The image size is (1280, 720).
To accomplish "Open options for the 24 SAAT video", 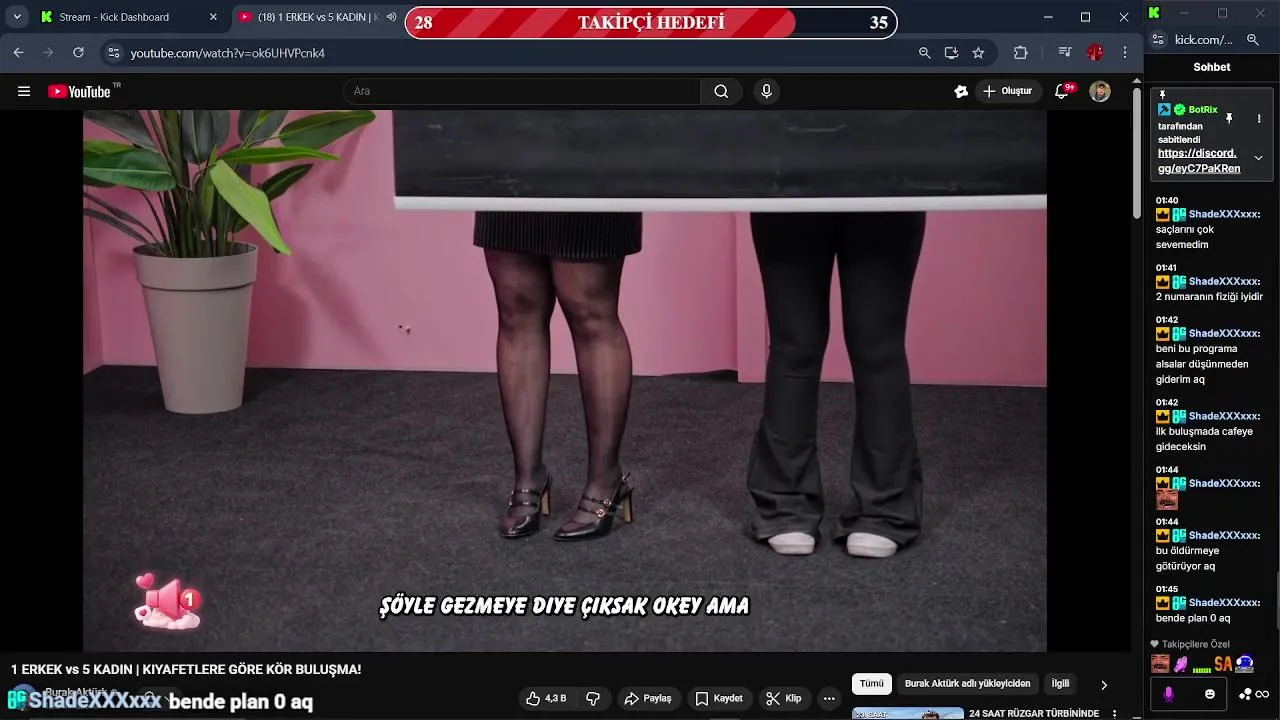I will click(1115, 714).
